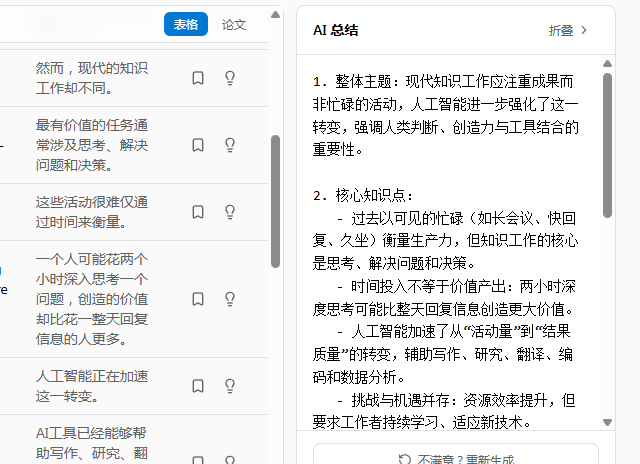
Task: Open lightbulb hint for 最有价值的任务 row
Action: (x=230, y=145)
